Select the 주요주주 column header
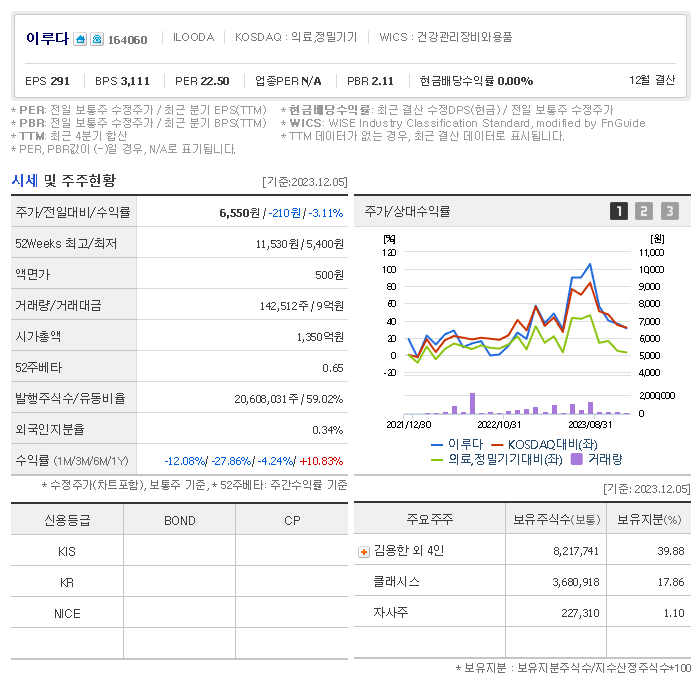 [x=430, y=519]
